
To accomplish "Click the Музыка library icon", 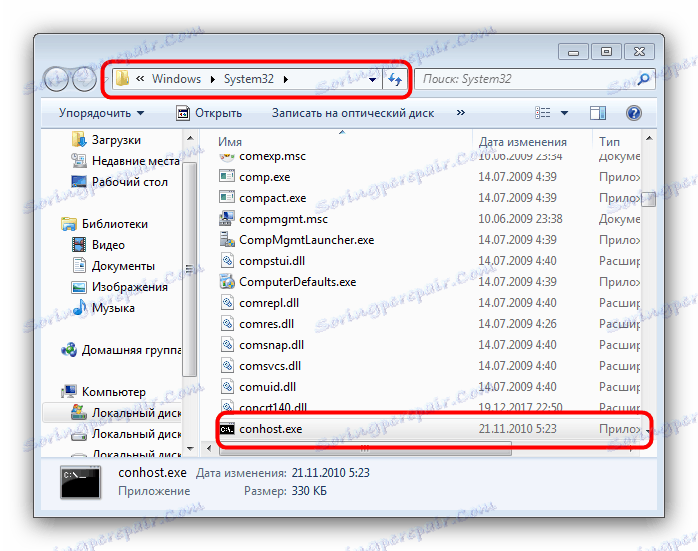I will tap(80, 307).
